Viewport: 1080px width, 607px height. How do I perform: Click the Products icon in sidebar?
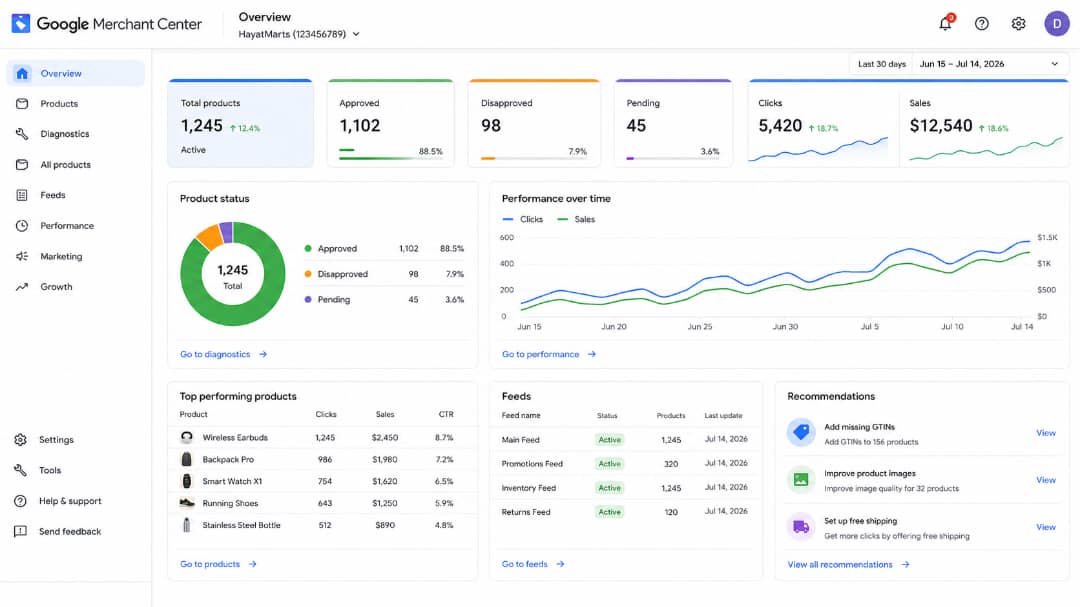(22, 103)
